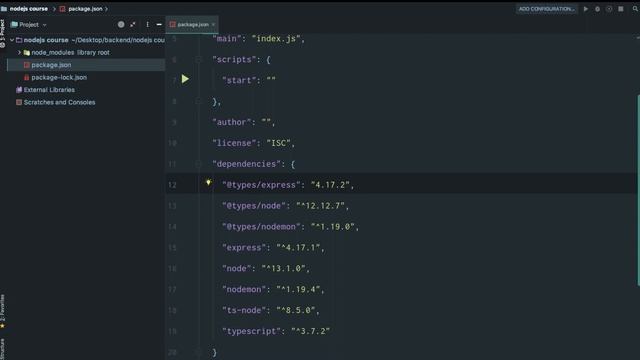
Task: Run the start script with the green gutter arrow
Action: [x=185, y=79]
